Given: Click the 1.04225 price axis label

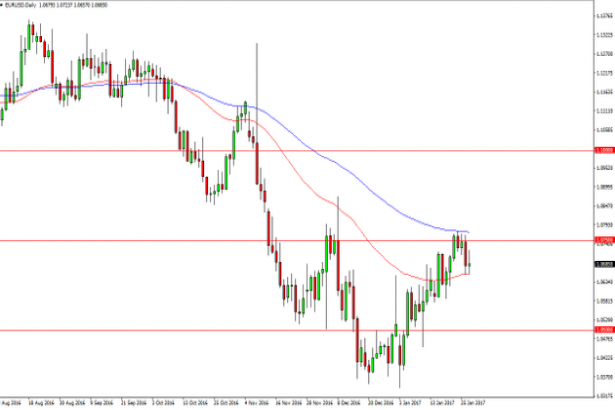Looking at the screenshot, I should coord(604,358).
